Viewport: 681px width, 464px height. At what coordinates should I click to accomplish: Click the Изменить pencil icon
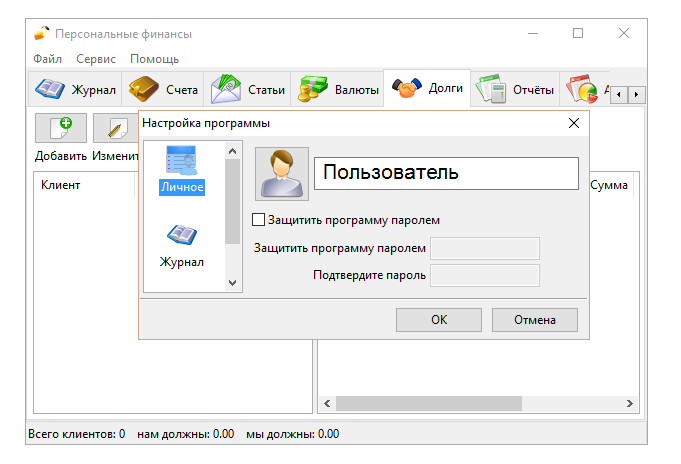116,128
